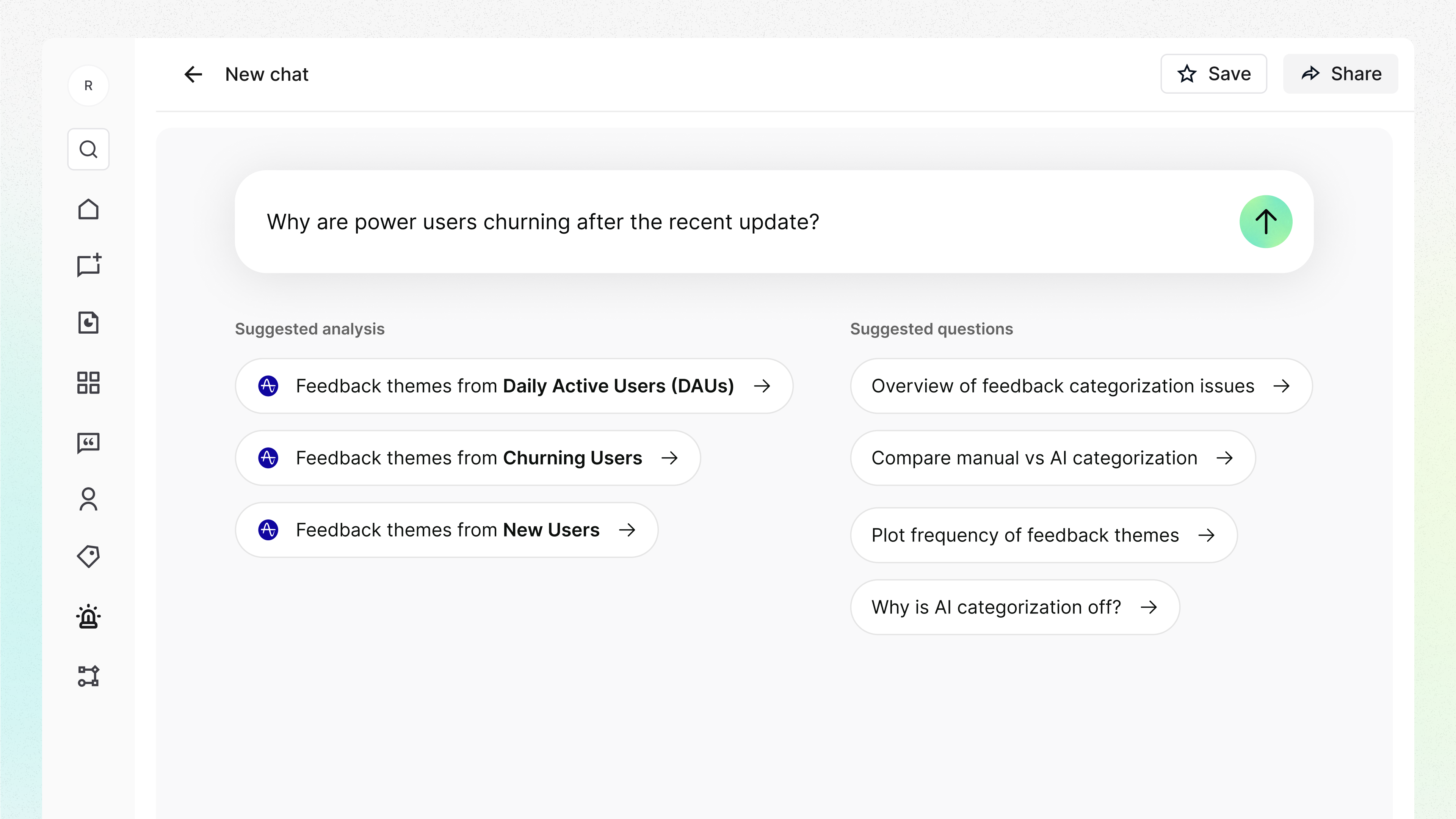
Task: Choose Why is AI categorization off?
Action: pos(1014,607)
